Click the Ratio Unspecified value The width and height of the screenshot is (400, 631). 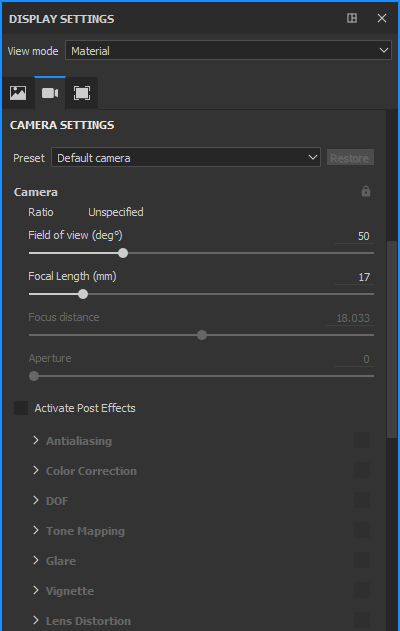click(116, 212)
